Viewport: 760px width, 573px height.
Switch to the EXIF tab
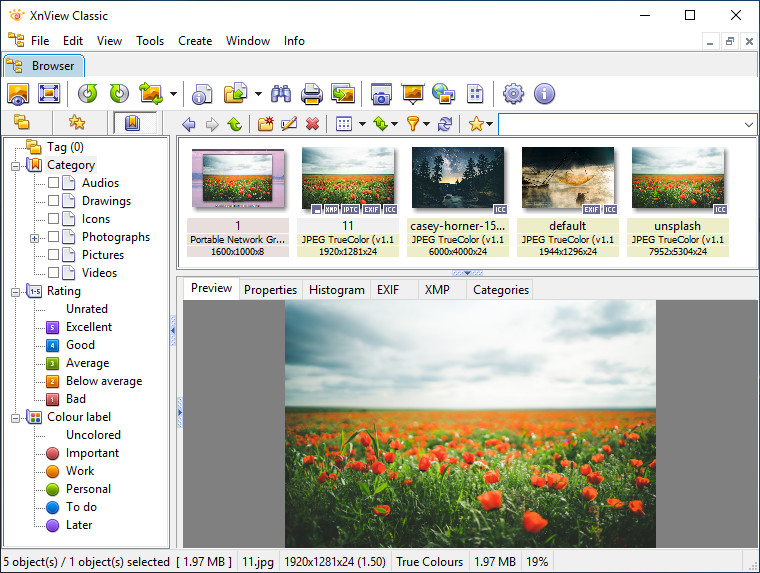[388, 290]
